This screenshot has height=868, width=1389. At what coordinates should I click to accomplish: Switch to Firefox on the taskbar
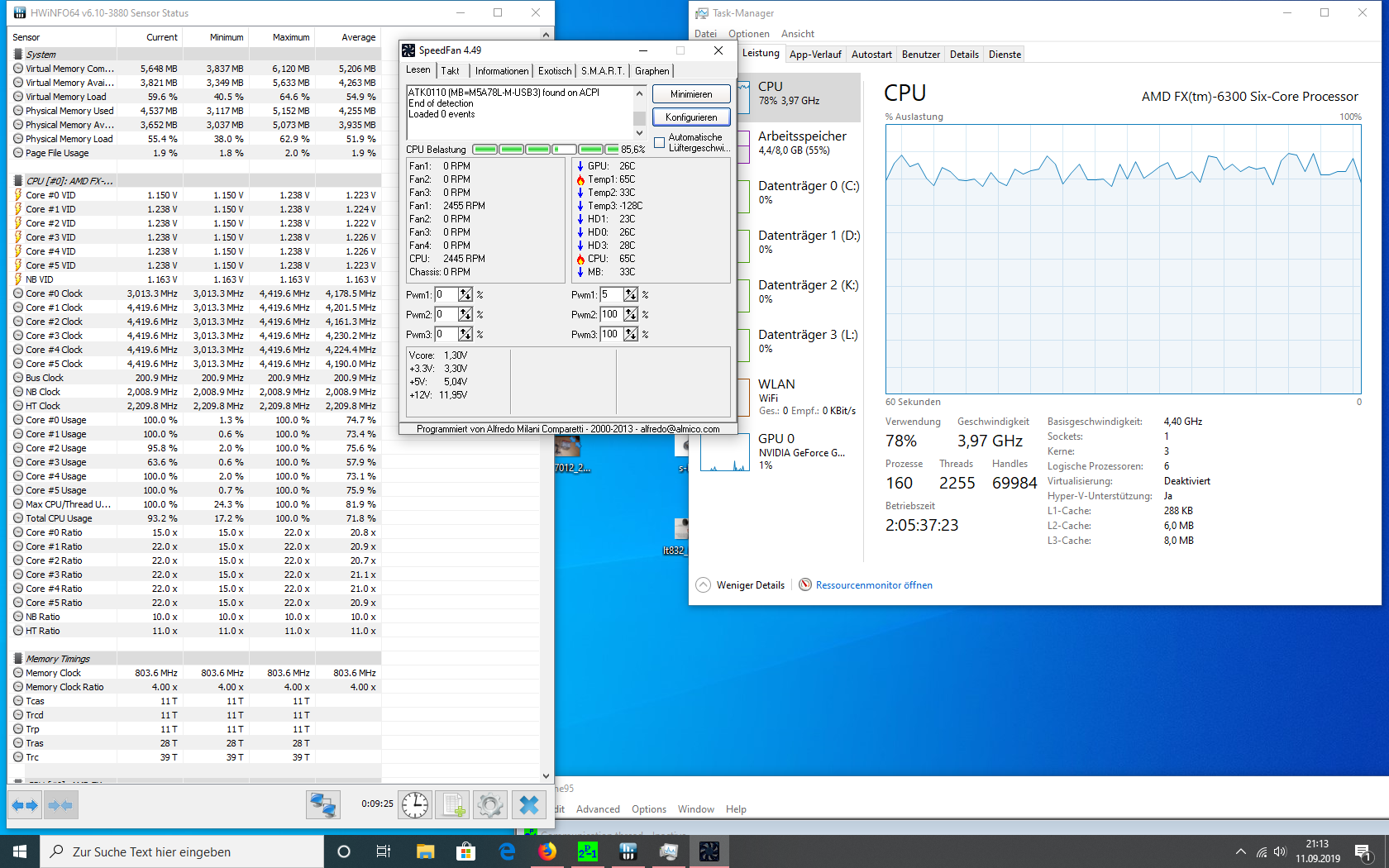click(547, 851)
